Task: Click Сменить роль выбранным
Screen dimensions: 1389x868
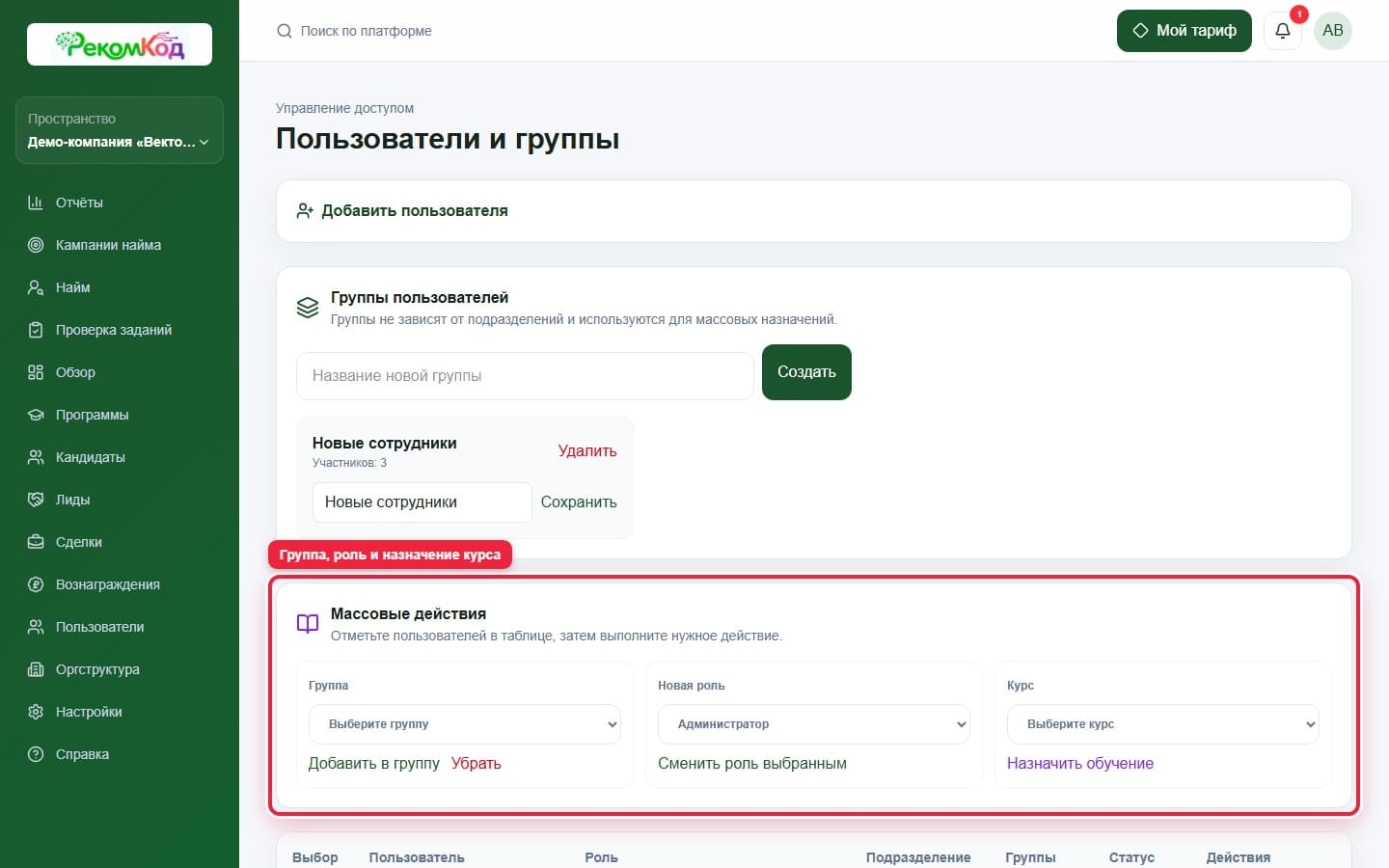Action: point(752,764)
